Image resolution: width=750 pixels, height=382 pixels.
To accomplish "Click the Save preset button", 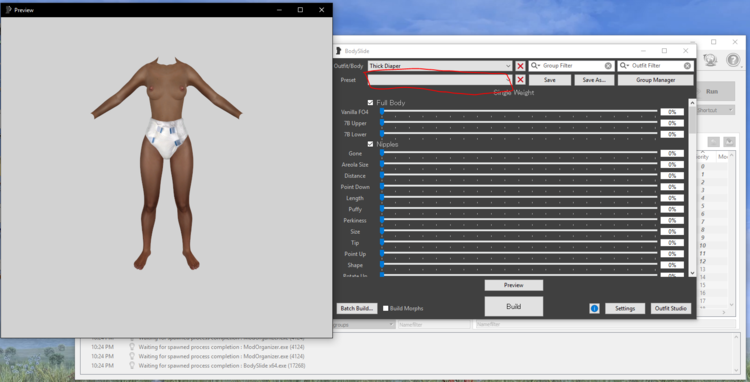I will [550, 80].
